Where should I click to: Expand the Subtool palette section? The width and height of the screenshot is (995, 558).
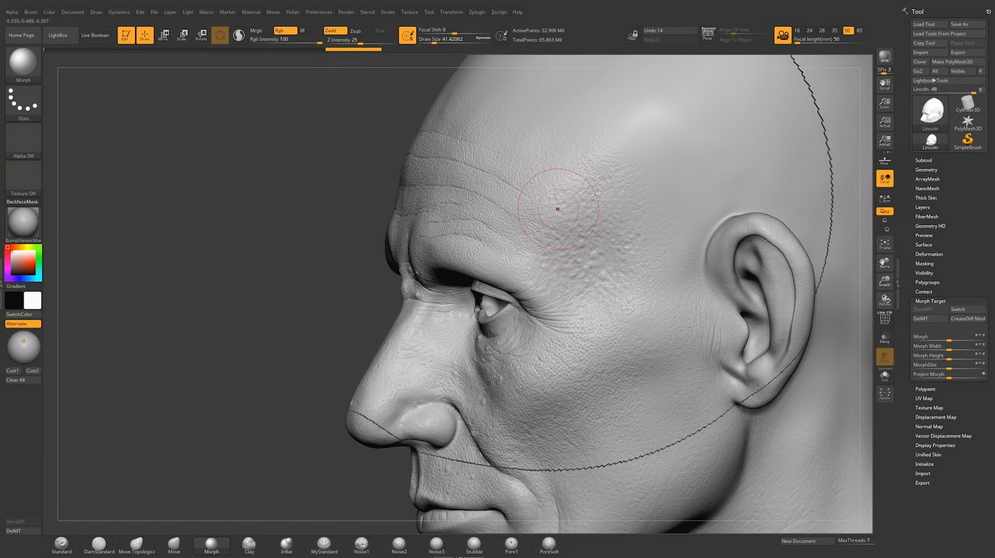click(x=923, y=161)
